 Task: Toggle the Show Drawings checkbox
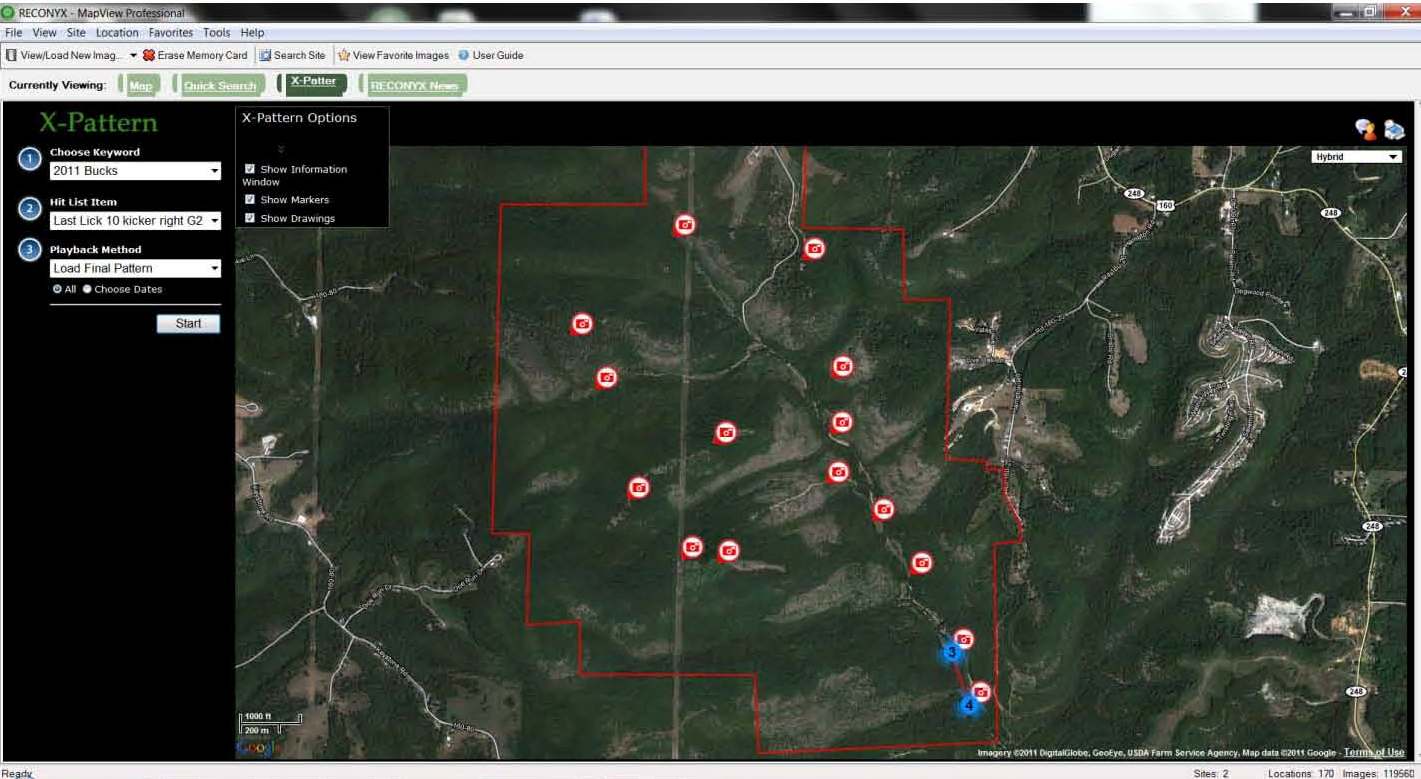click(250, 218)
